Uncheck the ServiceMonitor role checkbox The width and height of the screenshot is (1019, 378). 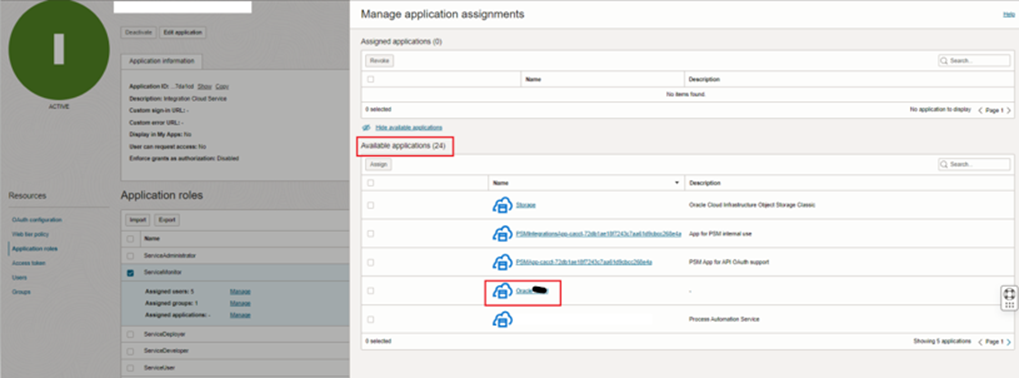coord(131,273)
